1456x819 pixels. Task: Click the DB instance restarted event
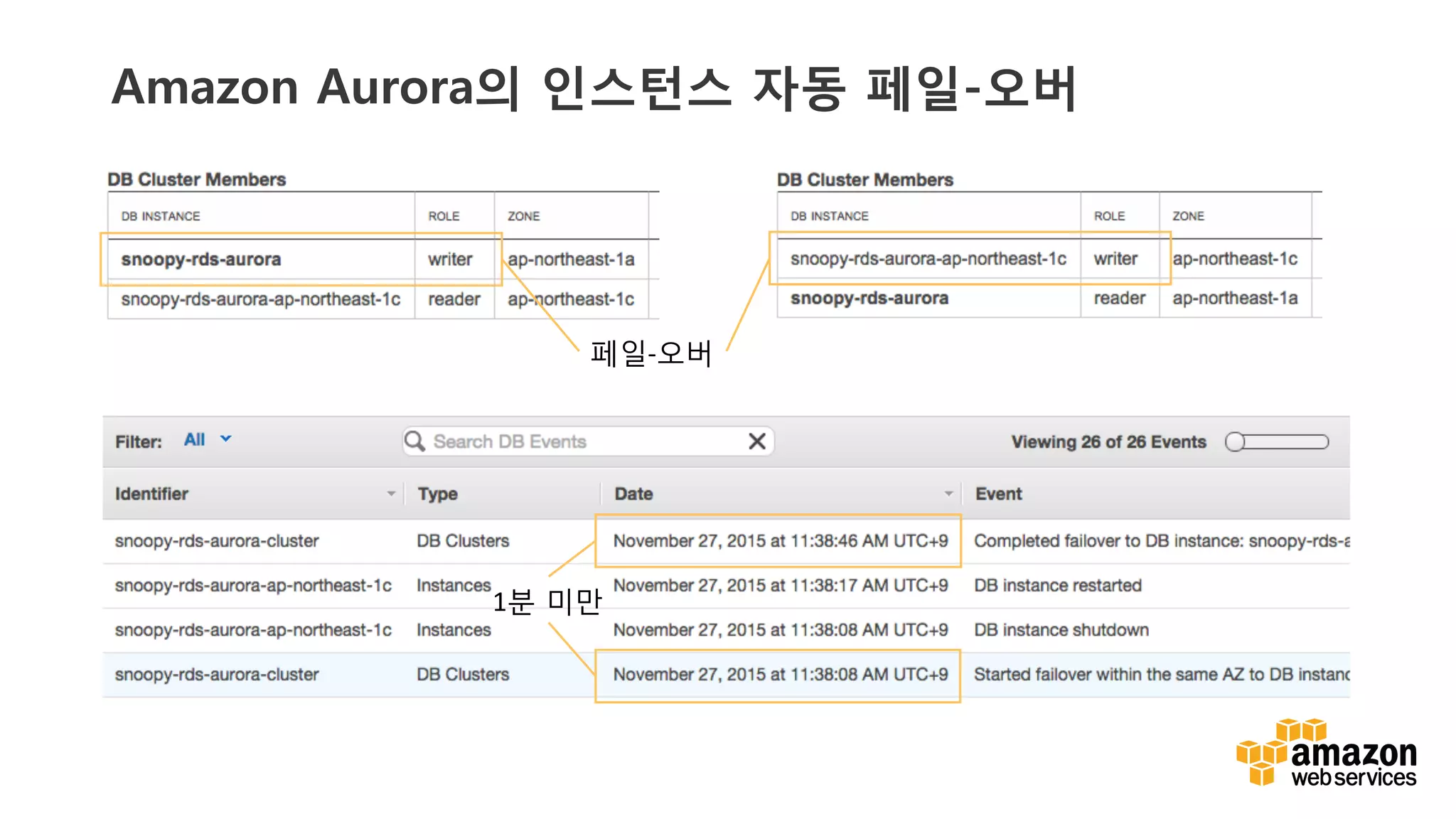(x=1058, y=586)
